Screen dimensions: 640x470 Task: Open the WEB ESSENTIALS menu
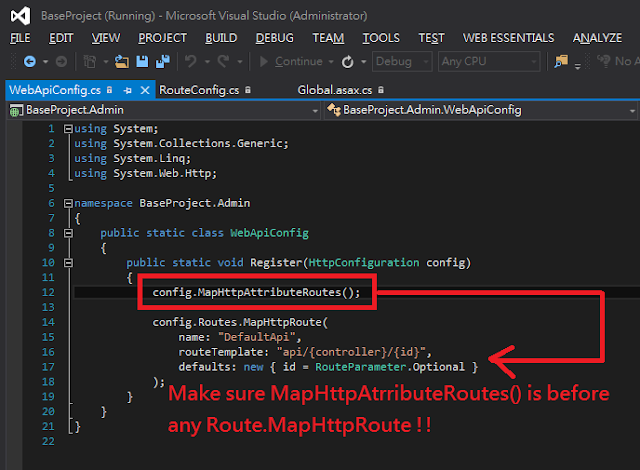point(508,38)
